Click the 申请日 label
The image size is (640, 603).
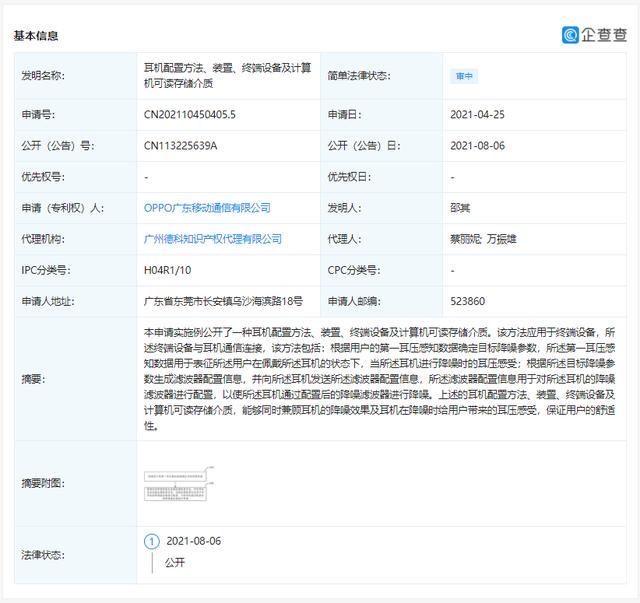(x=344, y=114)
